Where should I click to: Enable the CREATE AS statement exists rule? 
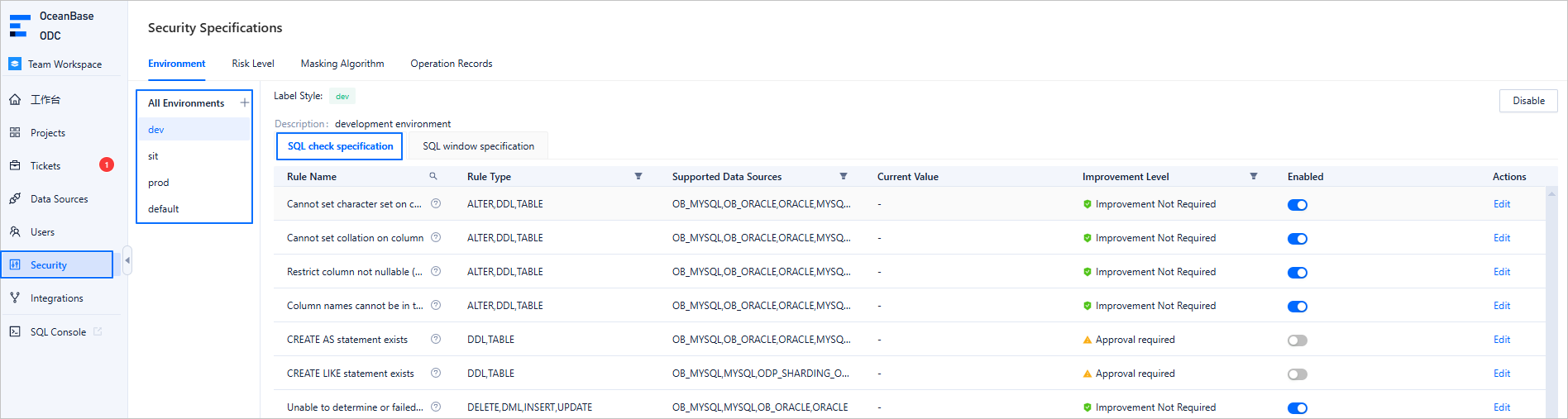[x=1297, y=340]
